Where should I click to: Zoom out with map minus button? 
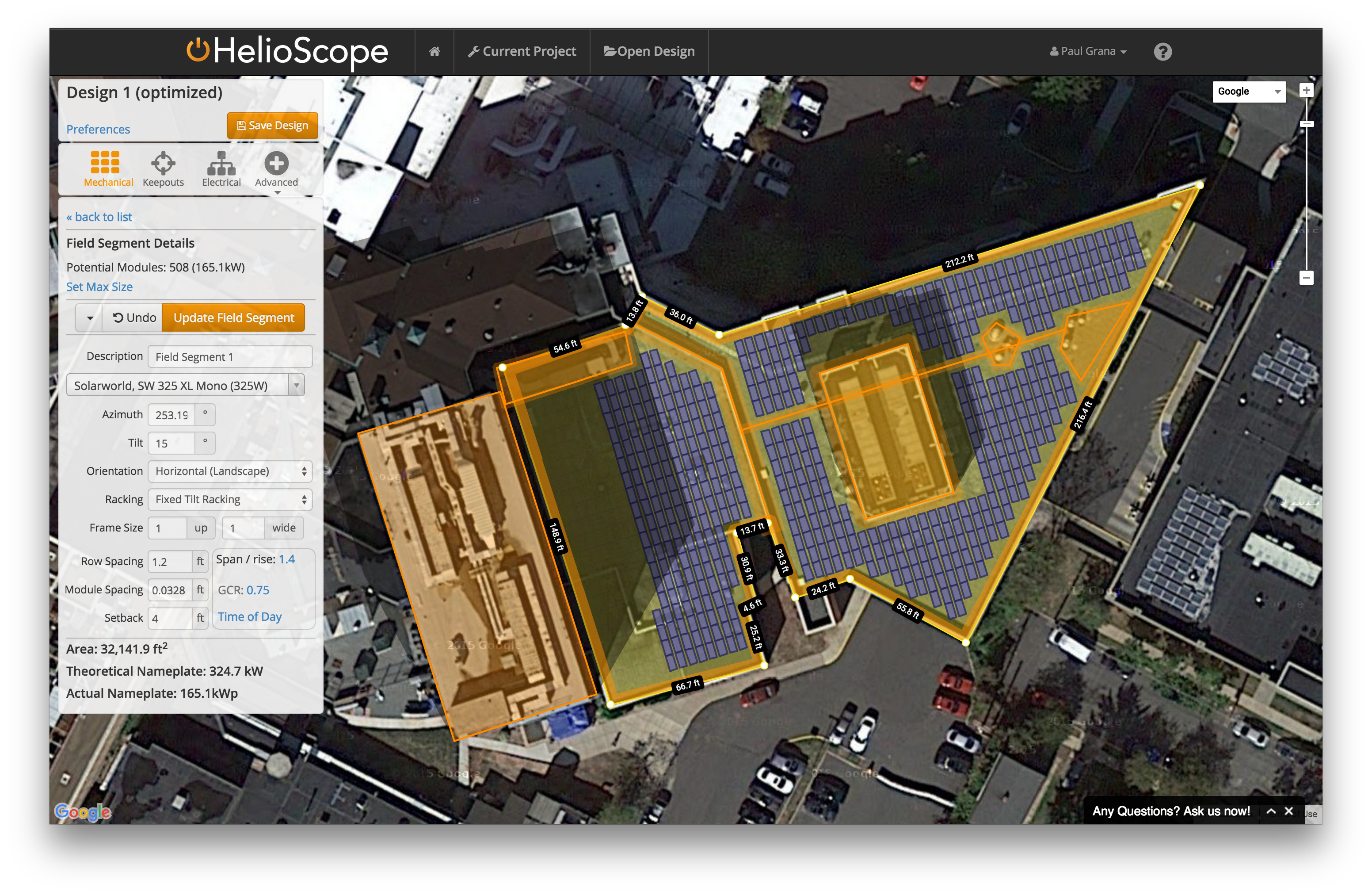pyautogui.click(x=1306, y=278)
